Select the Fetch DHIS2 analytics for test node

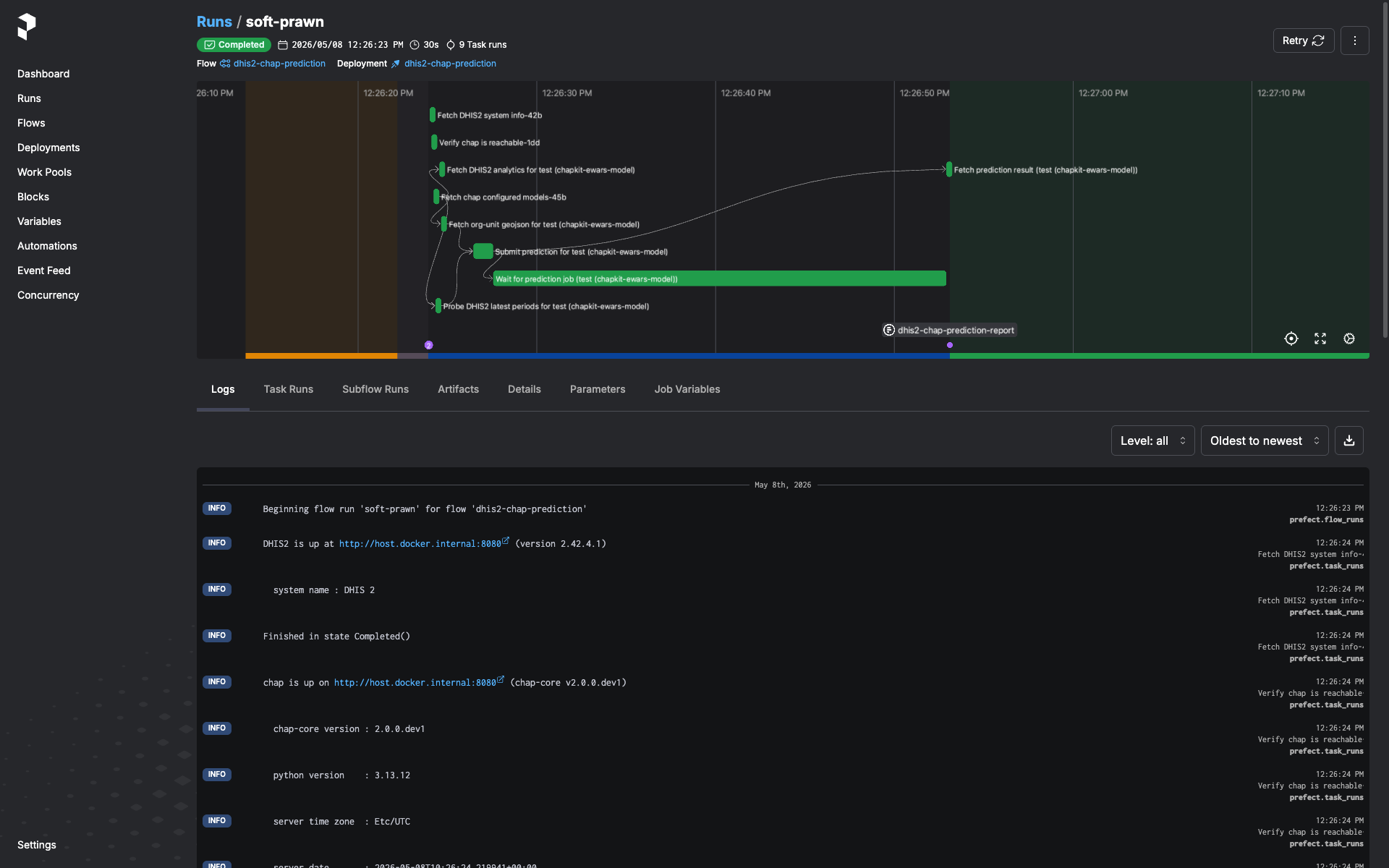442,170
